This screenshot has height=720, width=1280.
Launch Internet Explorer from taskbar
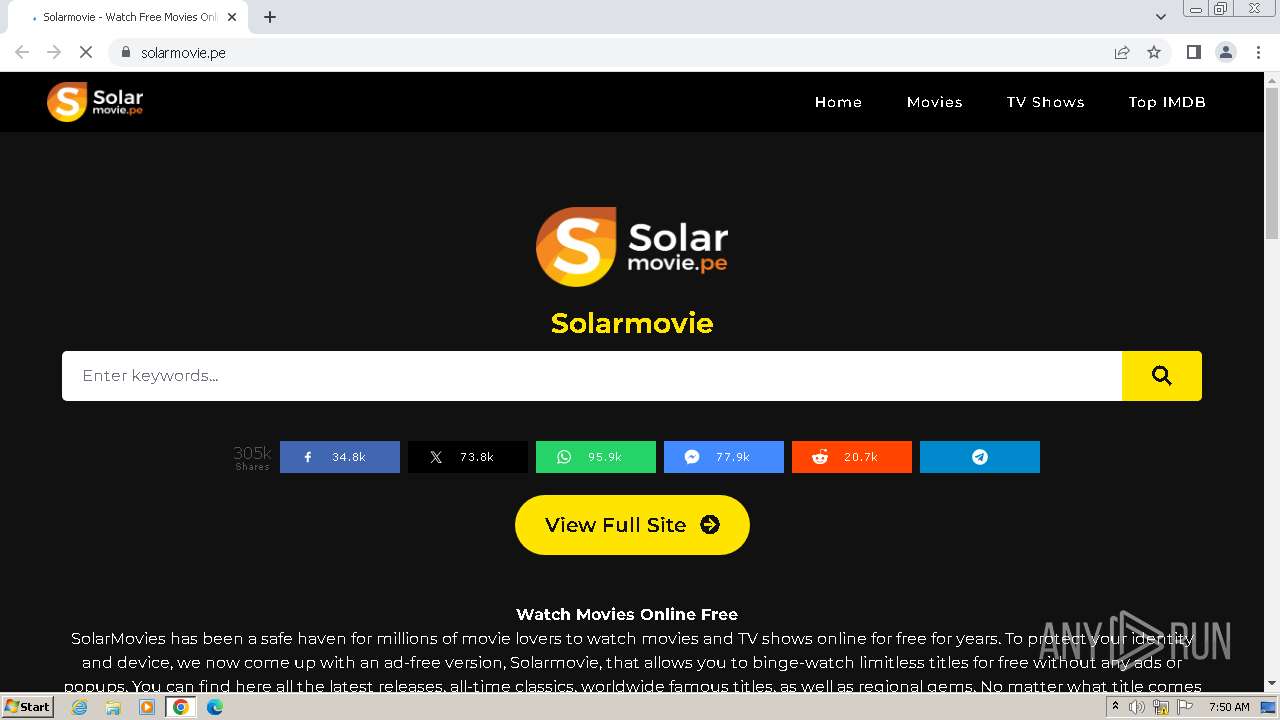click(x=79, y=707)
